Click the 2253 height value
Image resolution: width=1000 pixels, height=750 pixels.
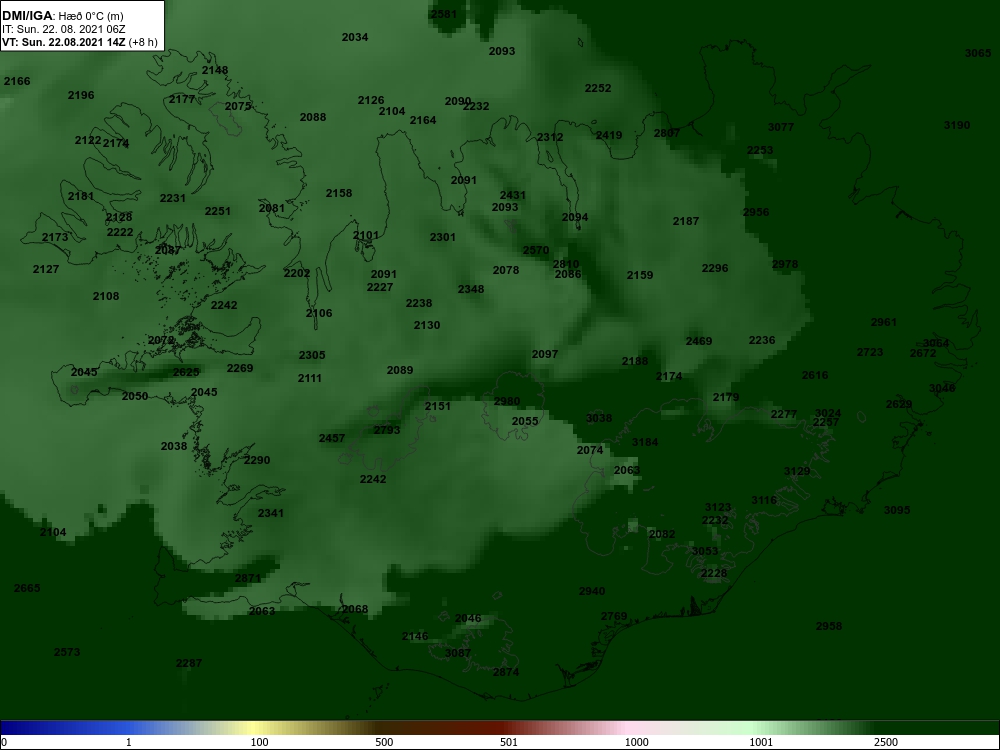click(760, 150)
